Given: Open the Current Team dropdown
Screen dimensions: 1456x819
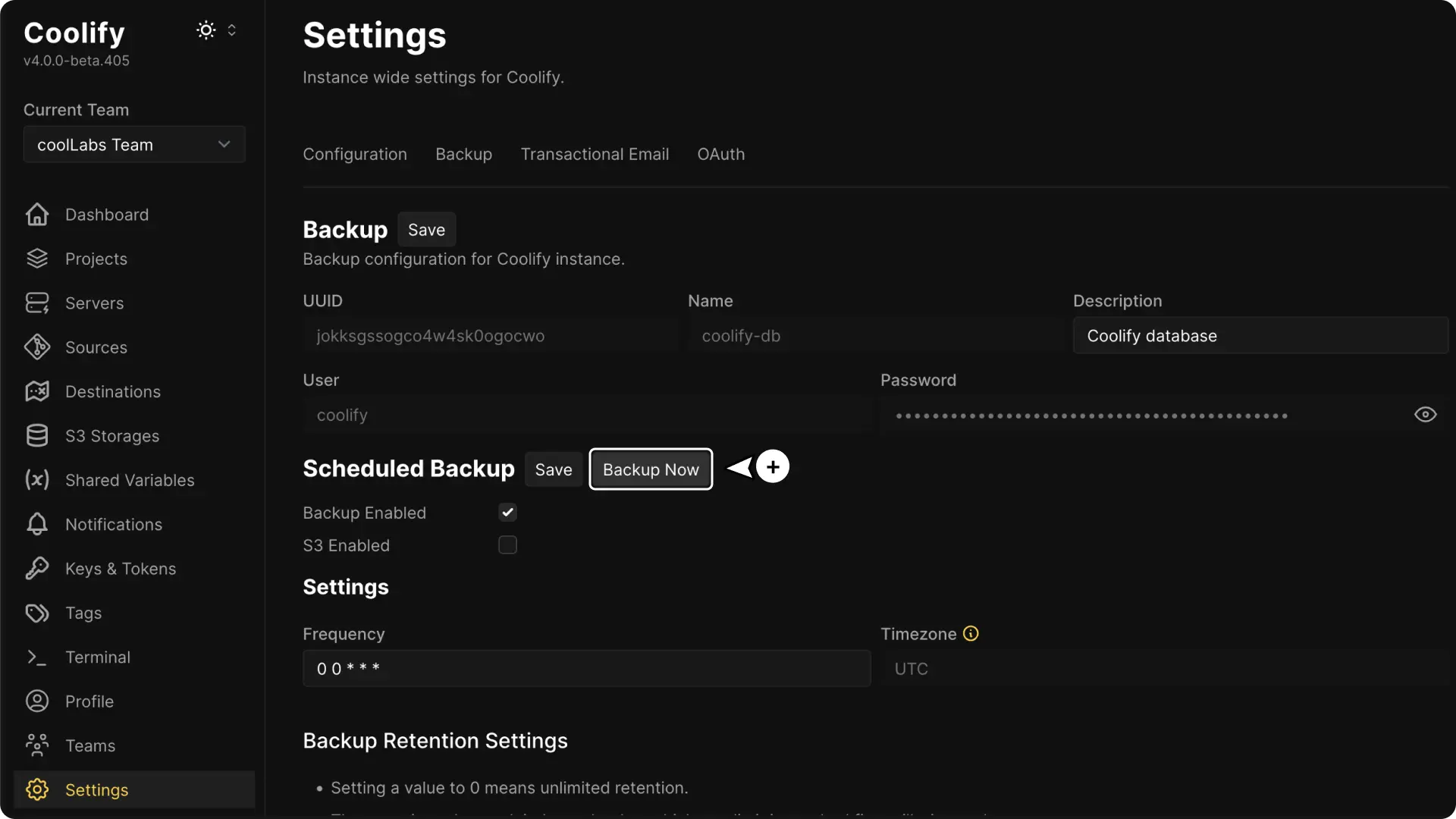Looking at the screenshot, I should (x=133, y=145).
